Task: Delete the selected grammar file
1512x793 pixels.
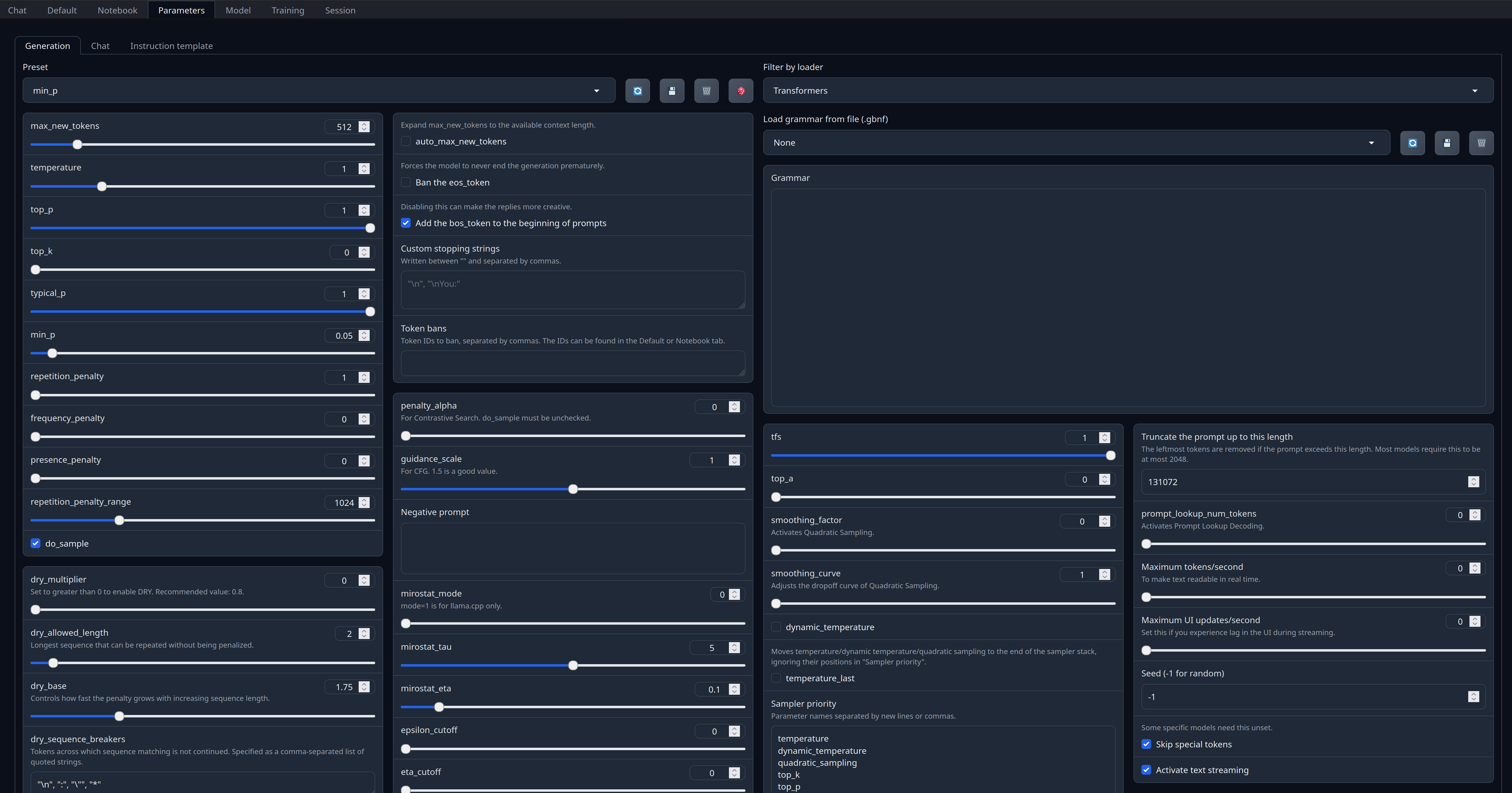Action: coord(1481,143)
